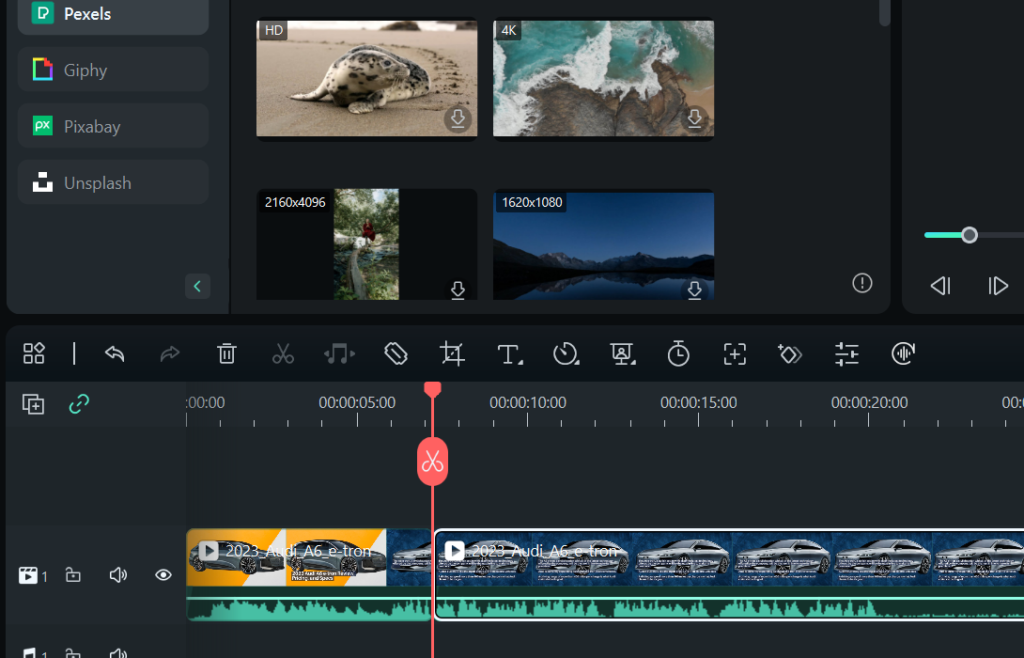
Task: Click the Undo arrow
Action: [114, 354]
